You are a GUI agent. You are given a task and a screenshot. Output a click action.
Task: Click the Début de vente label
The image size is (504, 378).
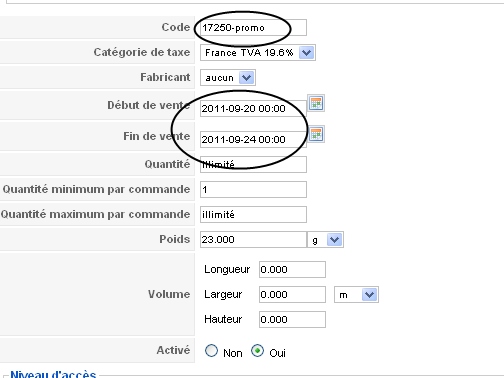coord(149,105)
